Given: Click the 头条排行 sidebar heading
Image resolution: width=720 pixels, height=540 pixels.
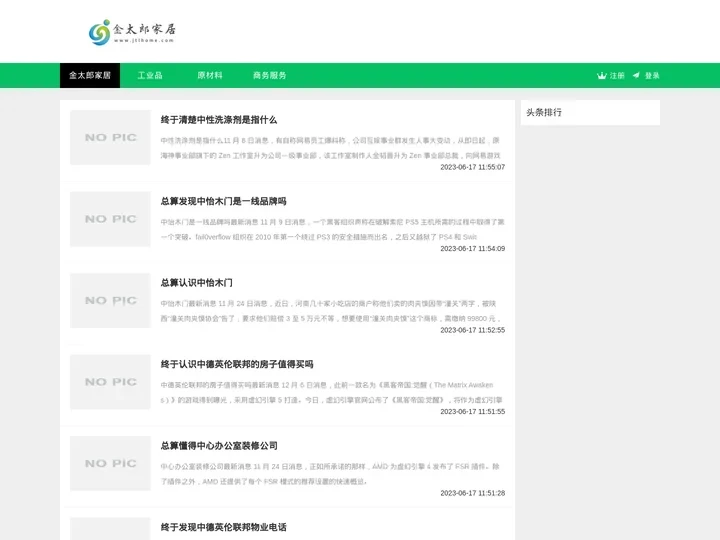Looking at the screenshot, I should [x=544, y=112].
